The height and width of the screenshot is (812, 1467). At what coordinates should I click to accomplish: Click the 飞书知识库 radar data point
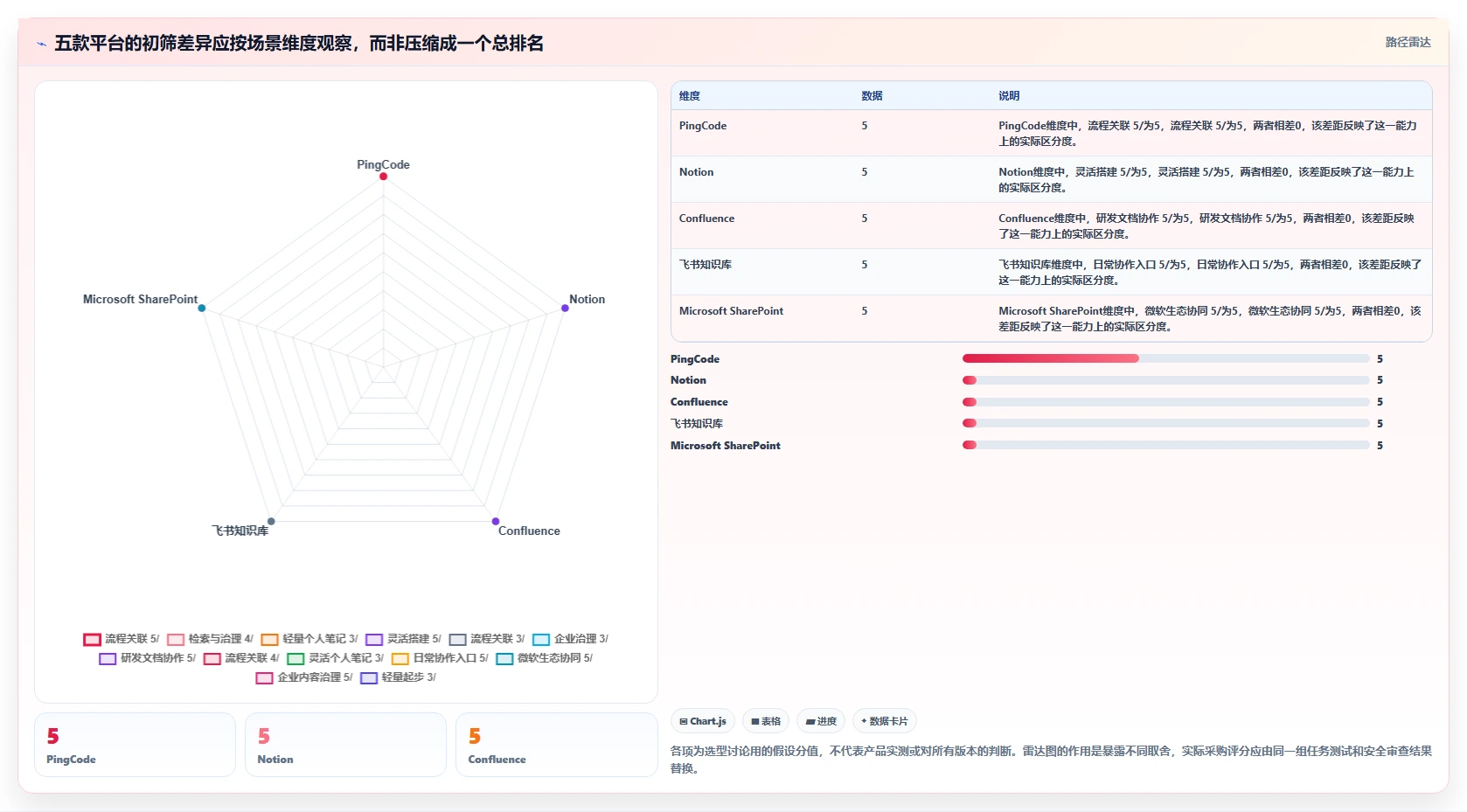click(271, 522)
